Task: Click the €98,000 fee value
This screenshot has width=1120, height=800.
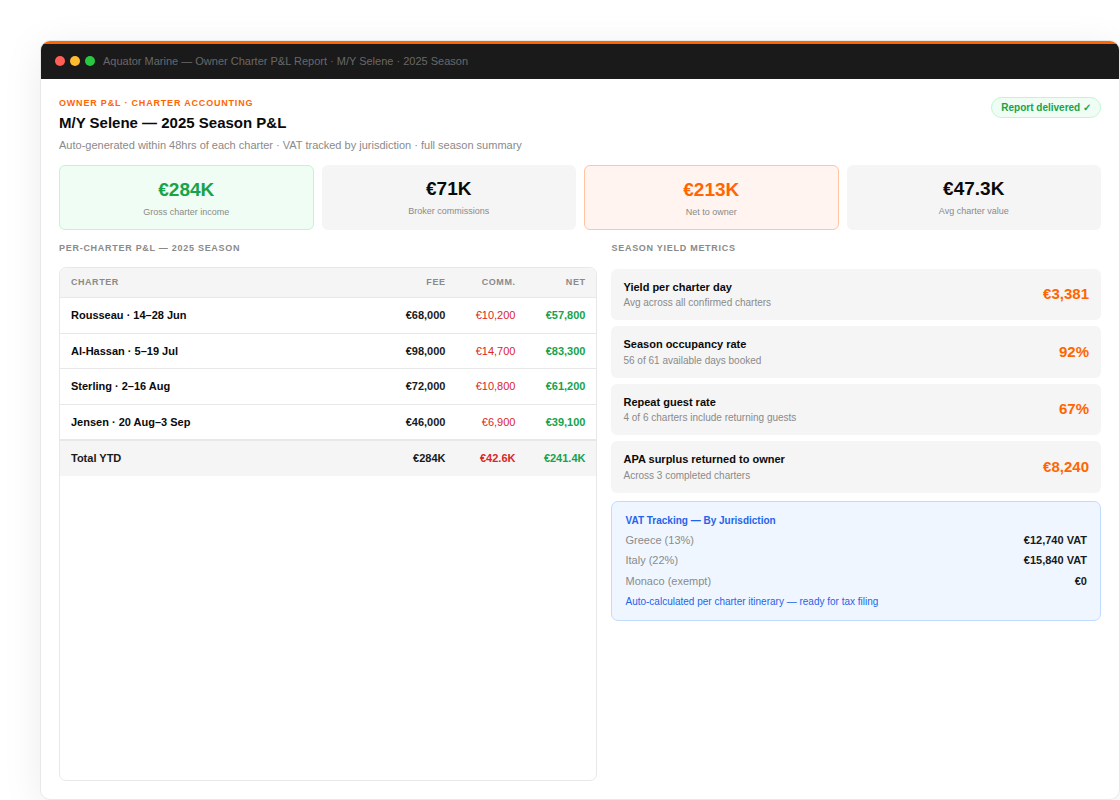Action: click(426, 351)
